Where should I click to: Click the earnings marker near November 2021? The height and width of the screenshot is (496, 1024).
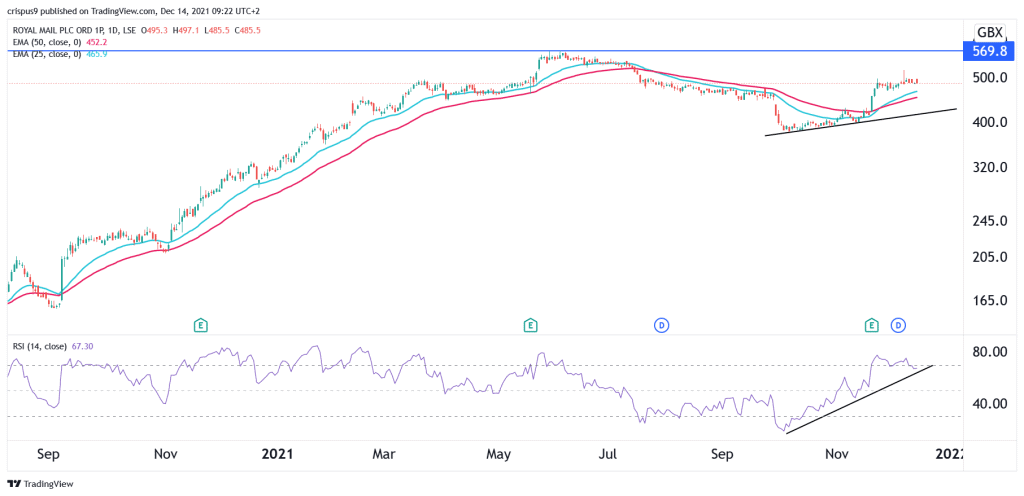click(x=871, y=324)
